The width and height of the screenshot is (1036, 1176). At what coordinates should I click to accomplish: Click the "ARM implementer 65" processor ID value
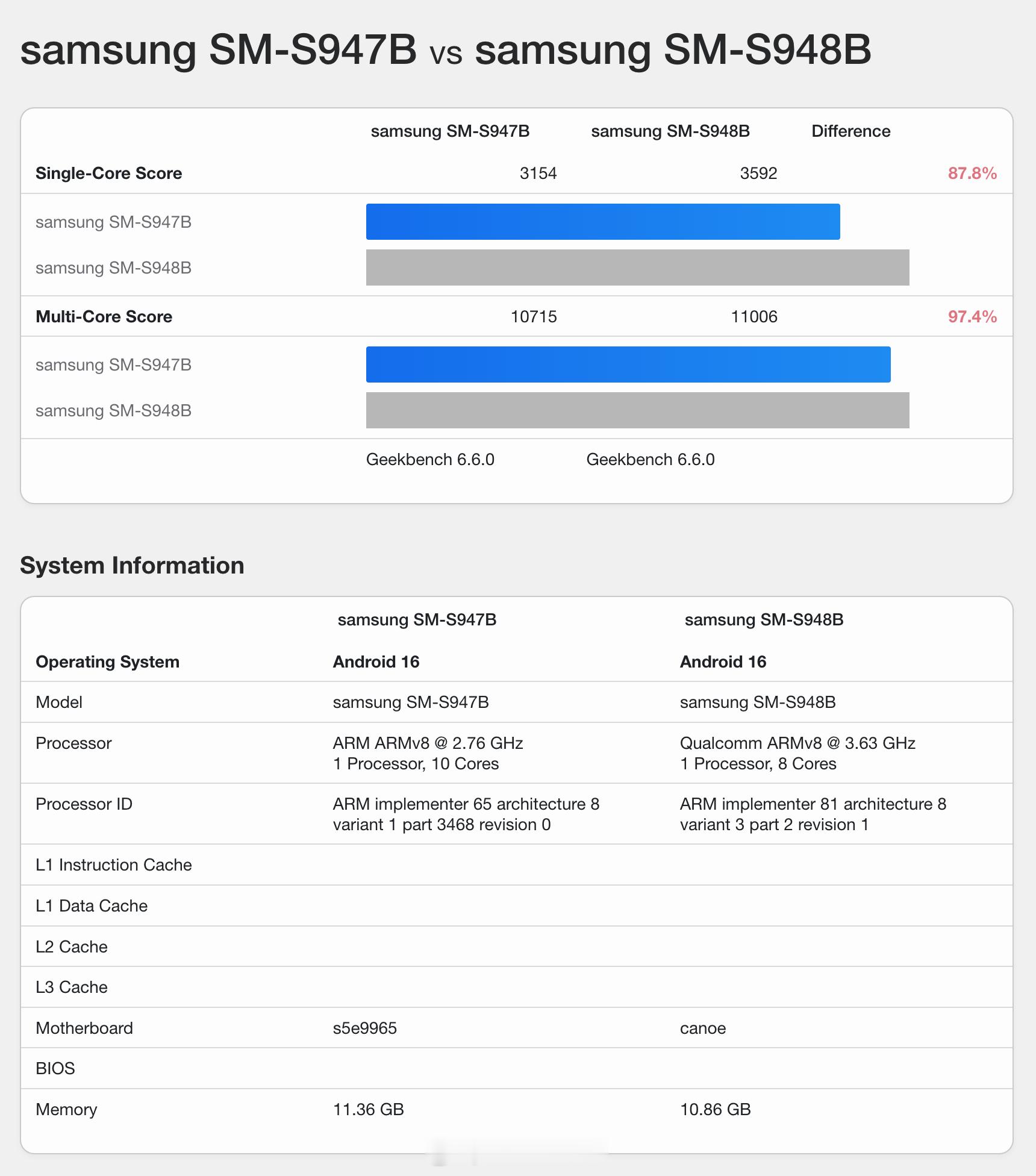pyautogui.click(x=466, y=815)
